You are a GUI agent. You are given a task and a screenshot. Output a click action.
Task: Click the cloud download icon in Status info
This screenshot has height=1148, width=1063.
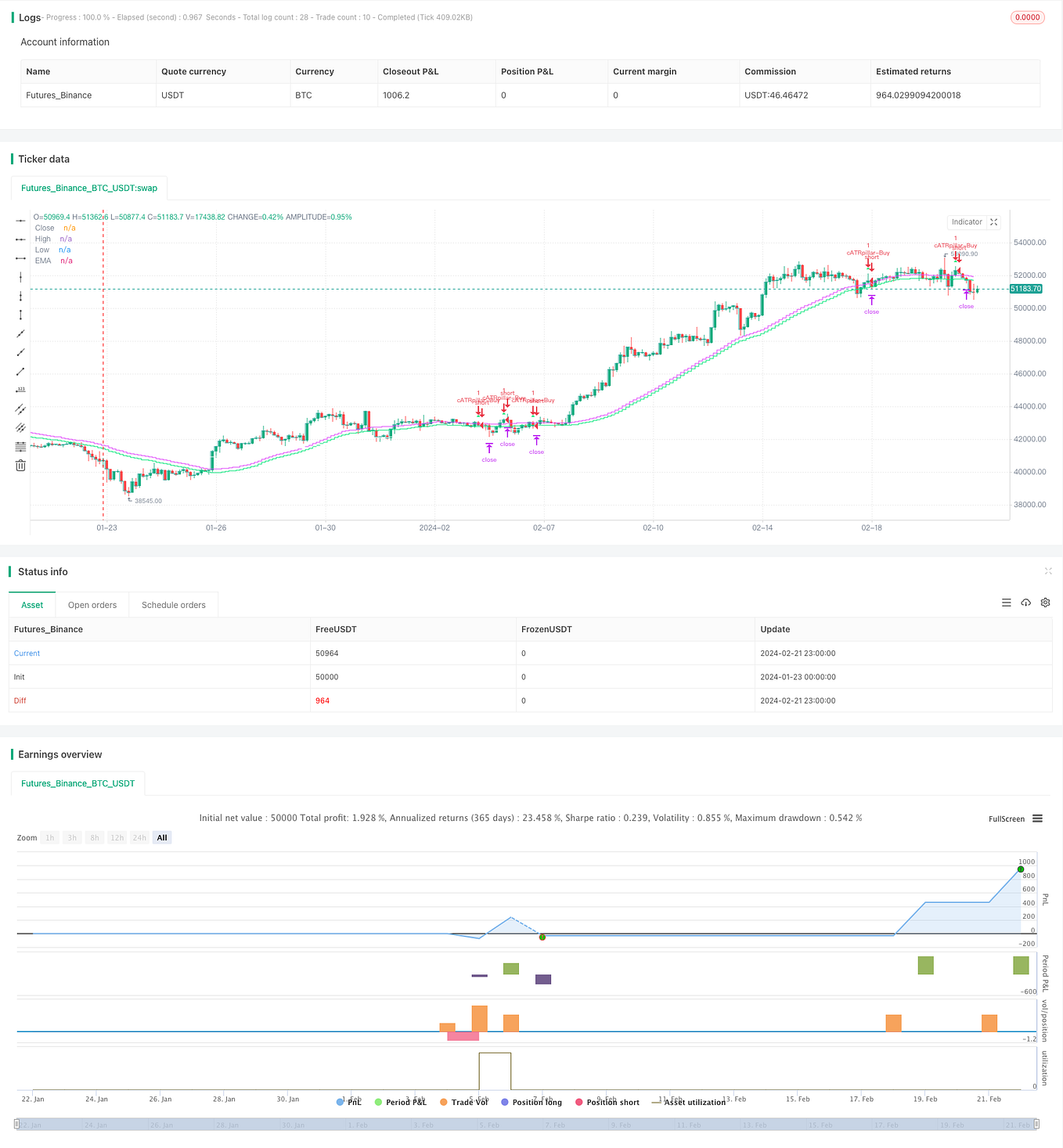(1026, 603)
